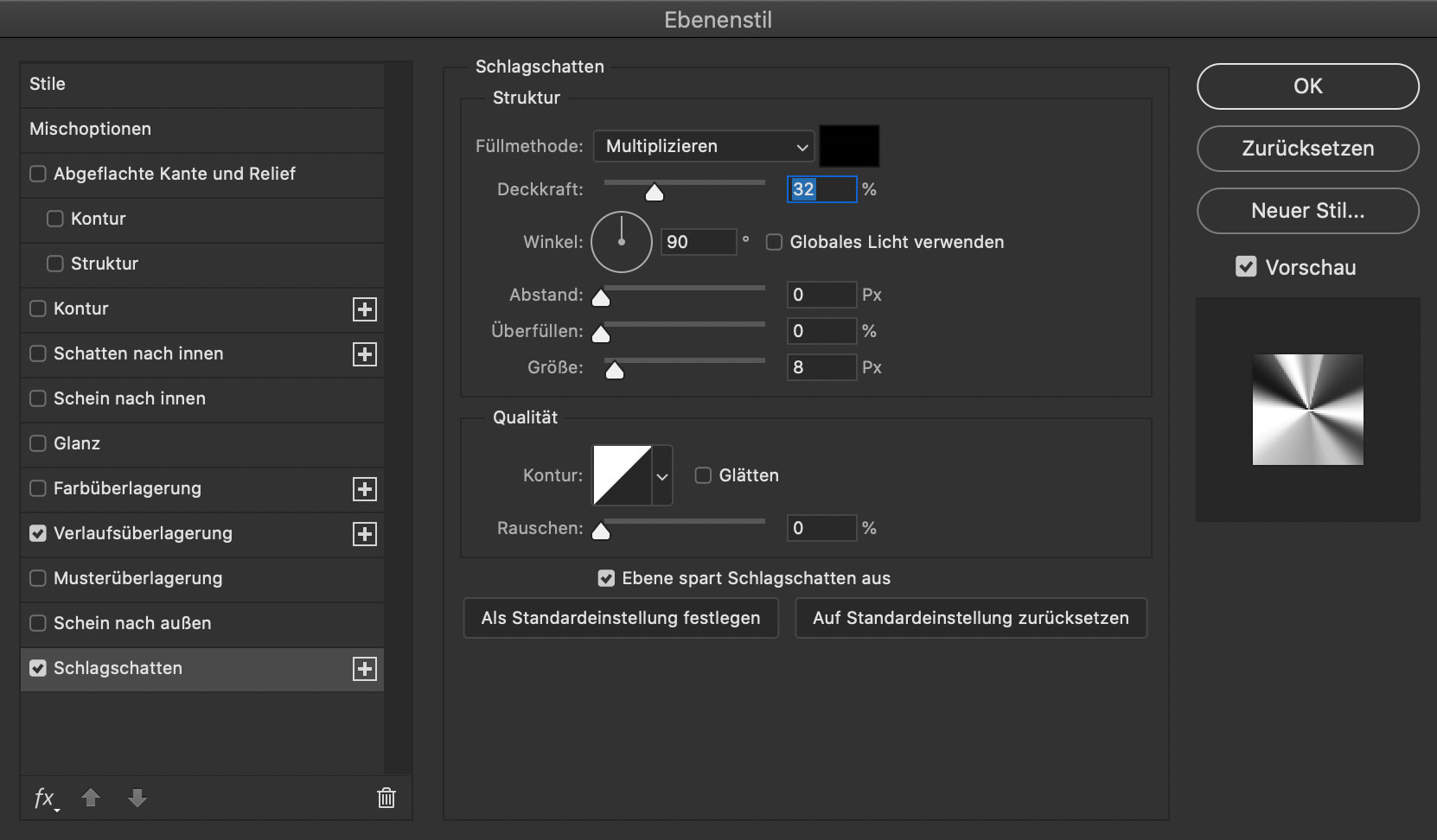Click plus icon next to Schlagschatten
The height and width of the screenshot is (840, 1437).
click(365, 669)
